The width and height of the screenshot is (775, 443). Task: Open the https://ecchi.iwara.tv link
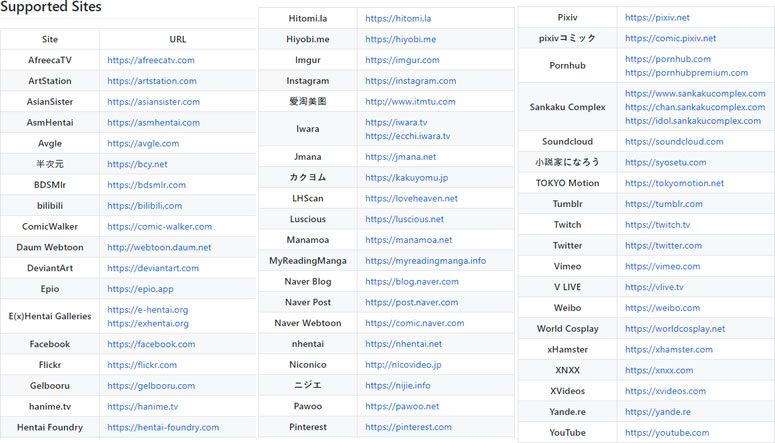[408, 135]
